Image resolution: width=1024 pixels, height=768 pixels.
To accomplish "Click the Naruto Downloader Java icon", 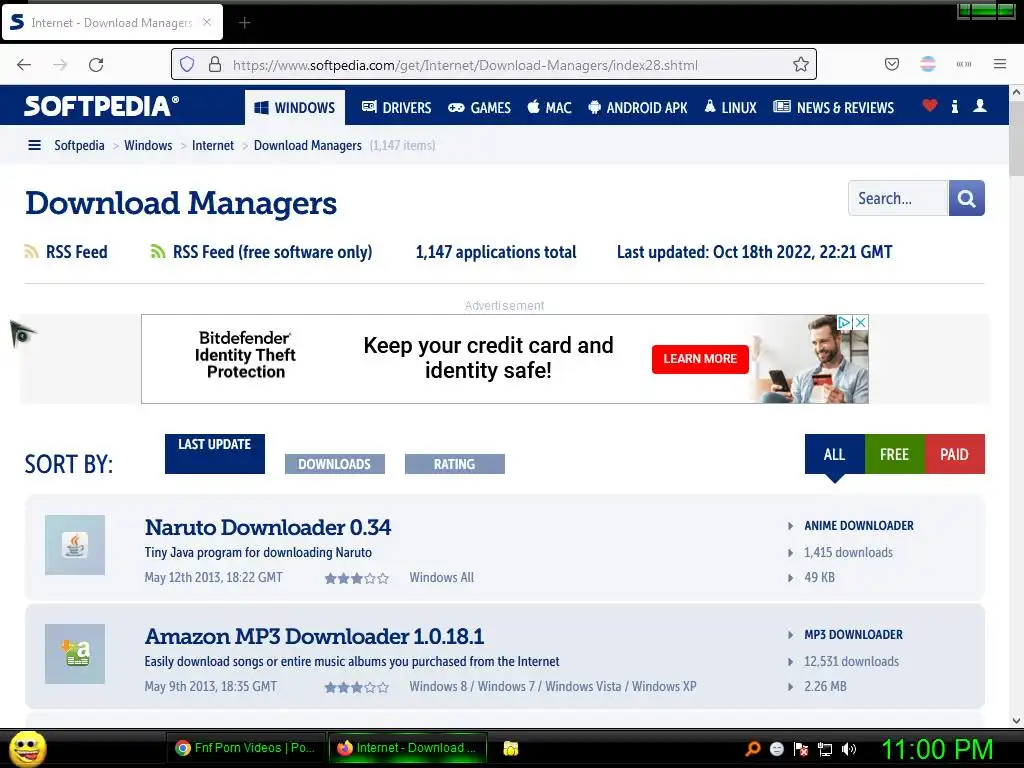I will 75,545.
